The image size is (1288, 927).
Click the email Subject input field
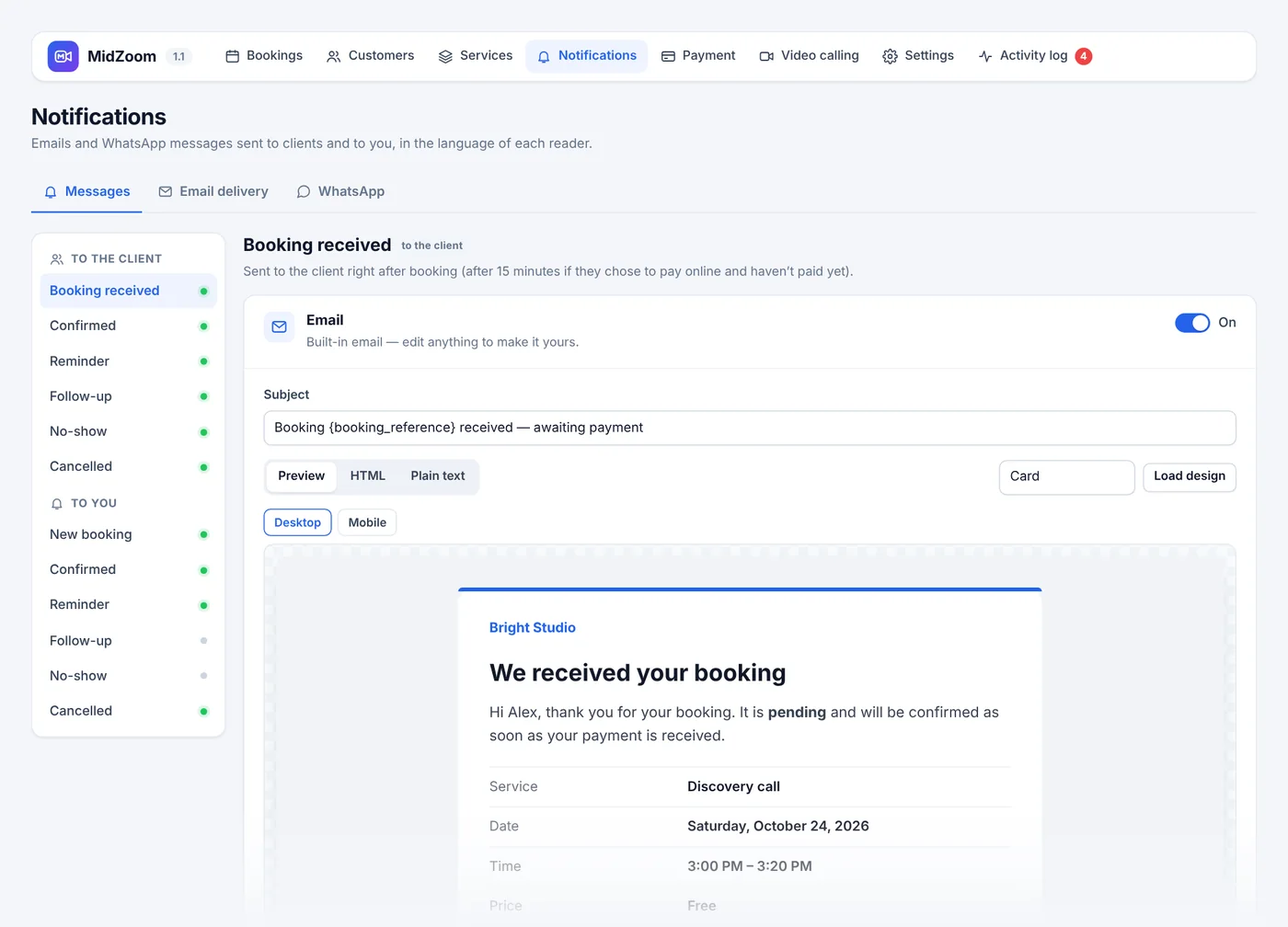coord(749,428)
